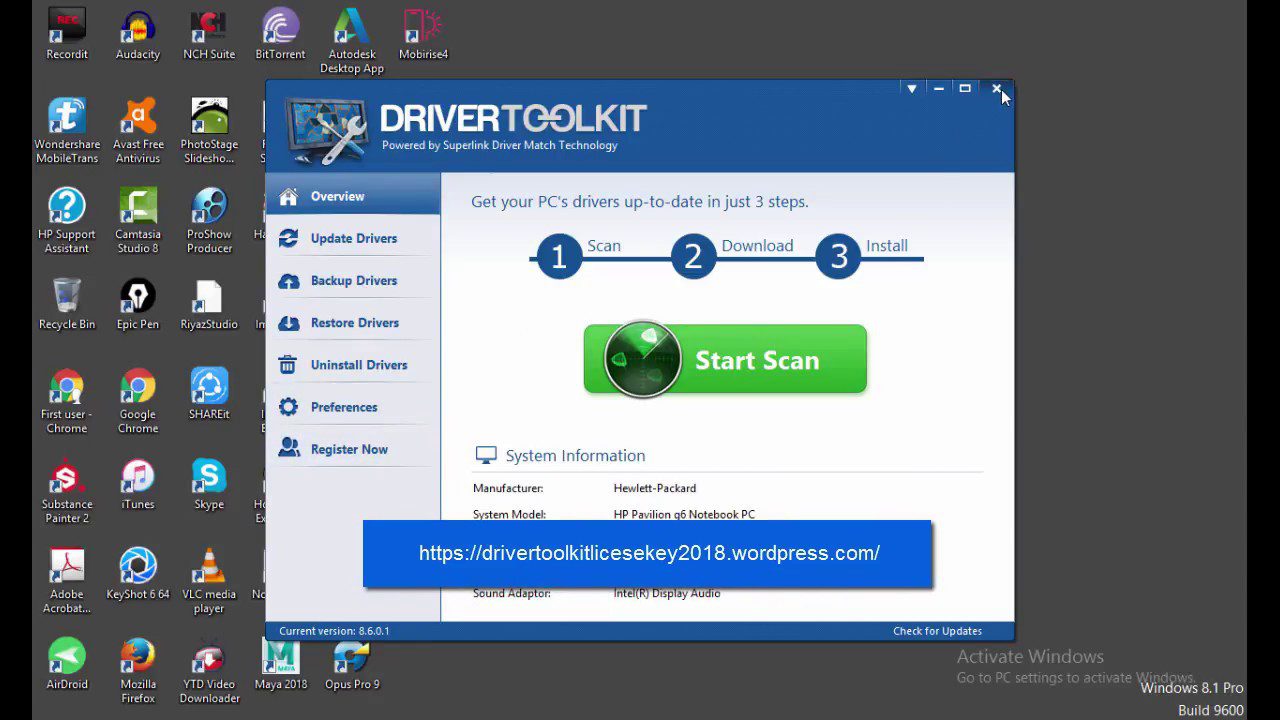Image resolution: width=1280 pixels, height=720 pixels.
Task: Open the PhotoStage Slideshow desktop icon
Action: 209,131
